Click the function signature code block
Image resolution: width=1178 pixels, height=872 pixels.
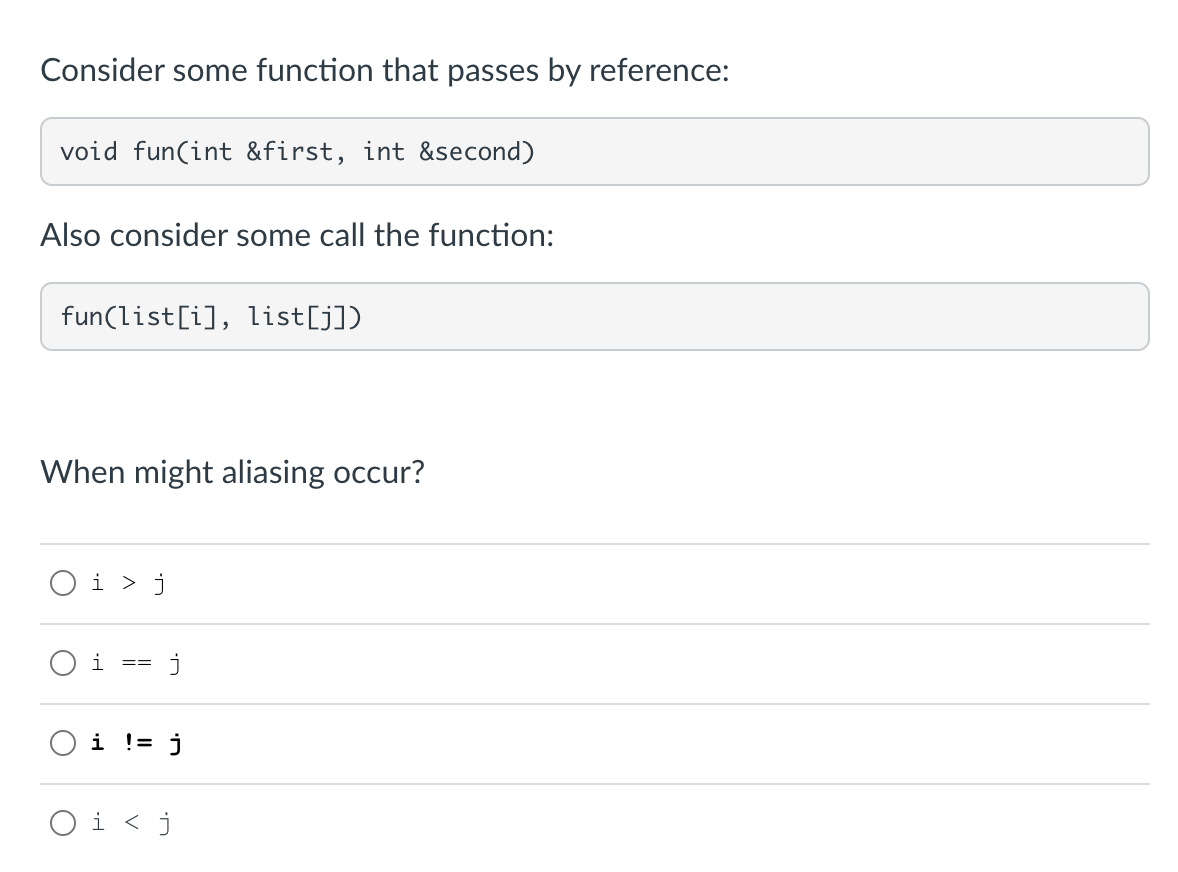point(594,151)
